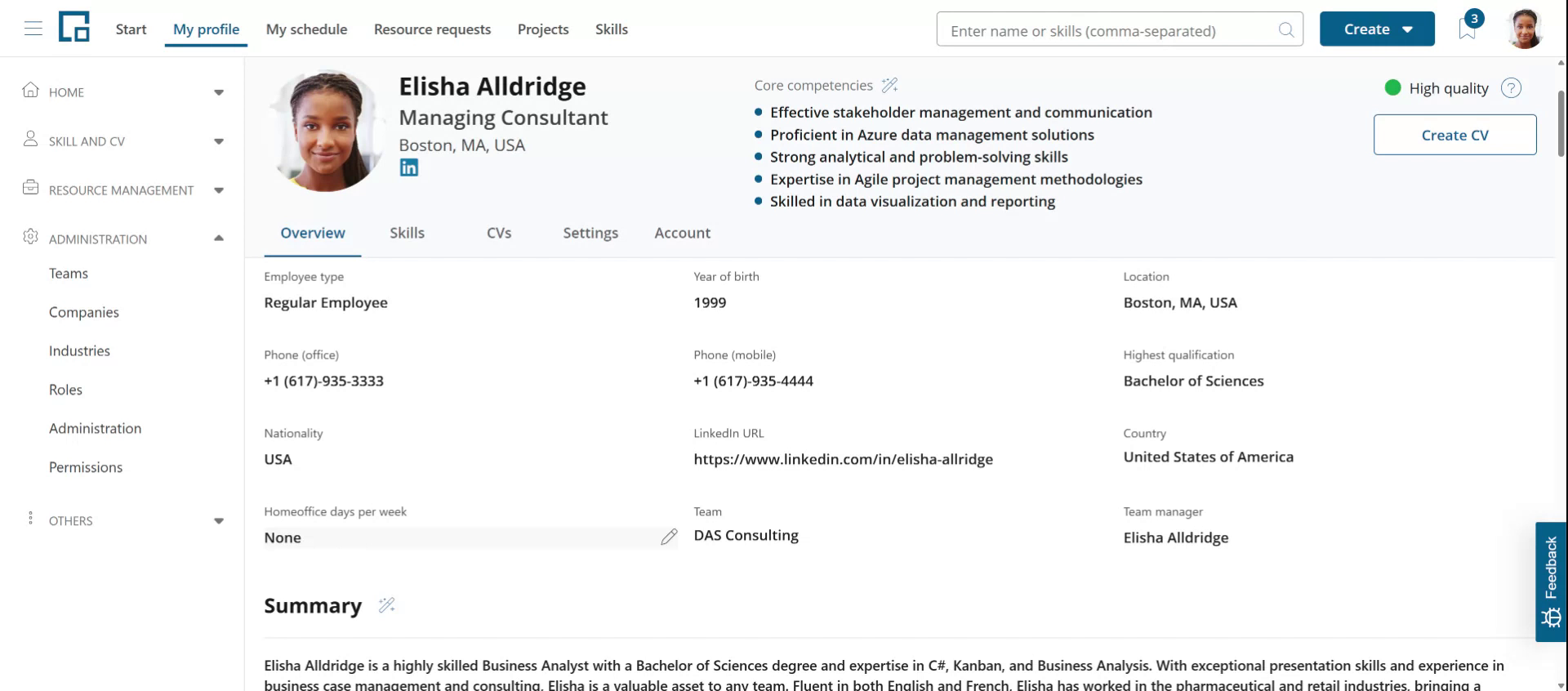Click the LinkedIn icon under Boston
Image resolution: width=1568 pixels, height=691 pixels.
pyautogui.click(x=408, y=167)
